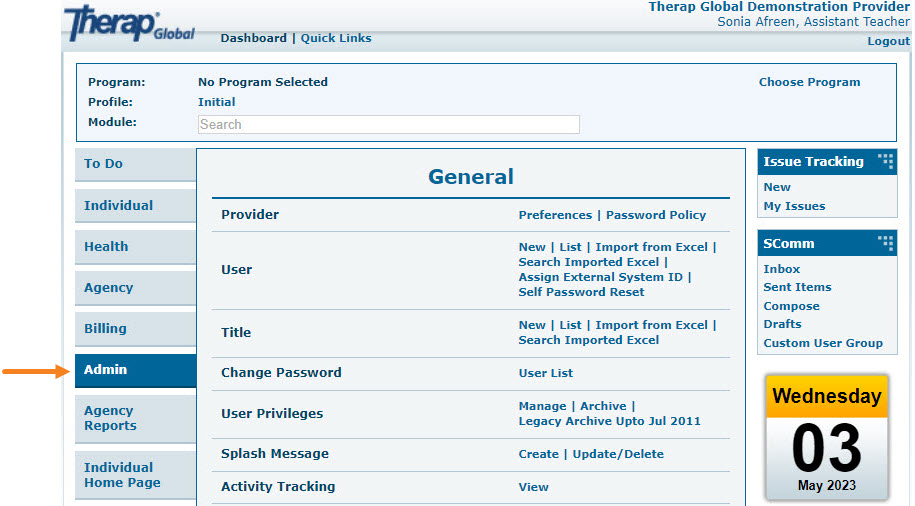The width and height of the screenshot is (915, 506).
Task: Open SComm Inbox
Action: tap(781, 269)
